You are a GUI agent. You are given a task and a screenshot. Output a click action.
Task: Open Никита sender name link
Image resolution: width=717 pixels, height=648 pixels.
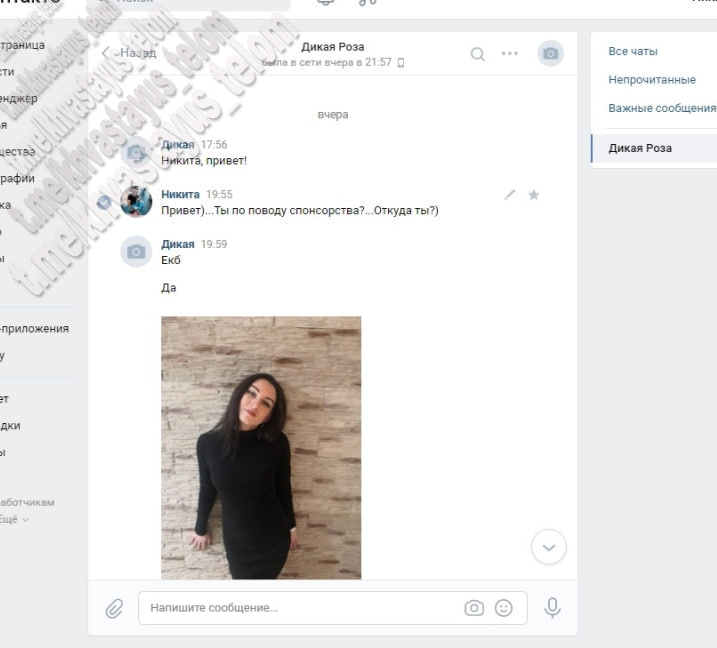[180, 194]
